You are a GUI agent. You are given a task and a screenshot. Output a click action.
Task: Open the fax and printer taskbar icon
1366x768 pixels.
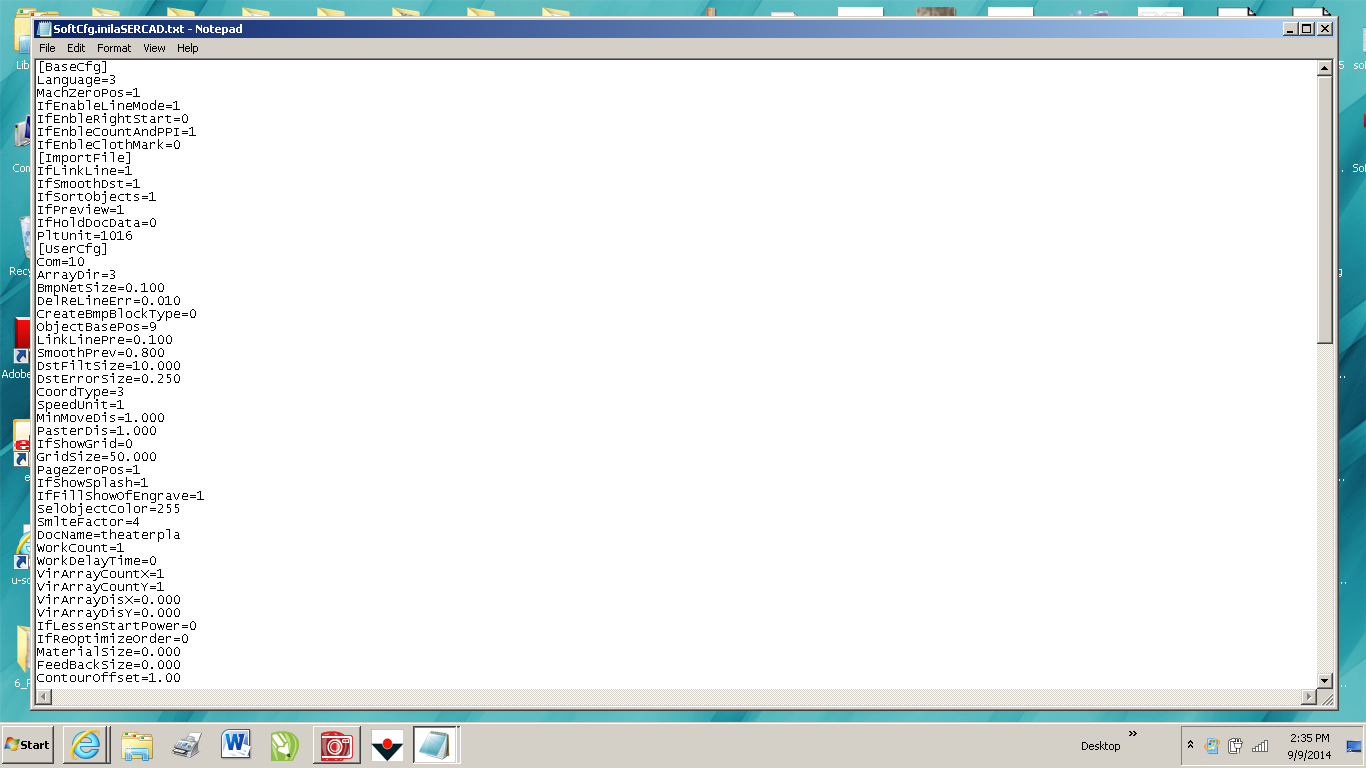187,745
